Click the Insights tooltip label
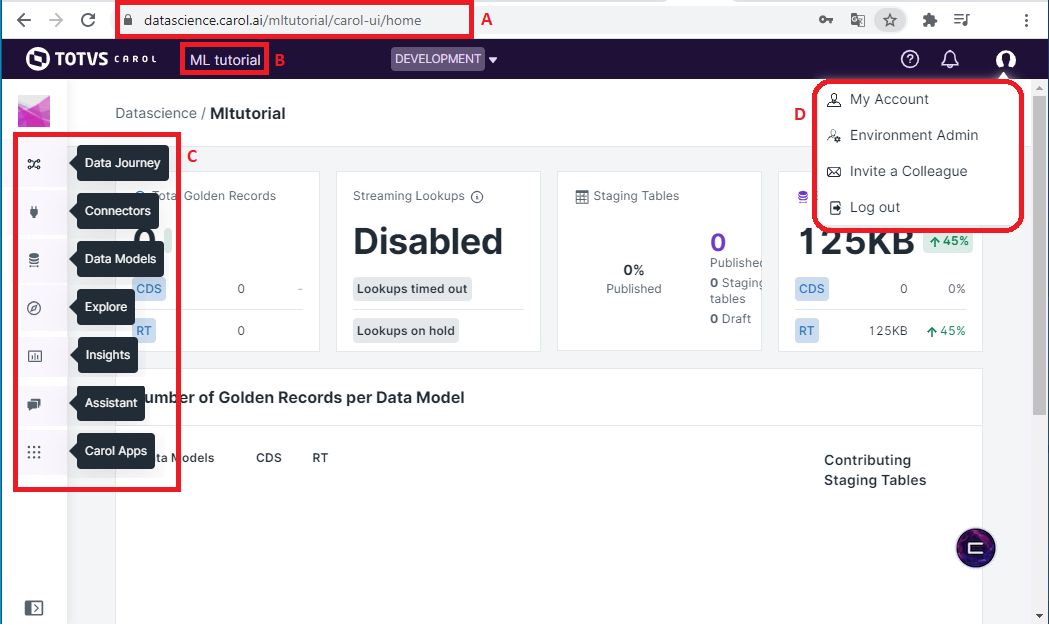 tap(108, 355)
